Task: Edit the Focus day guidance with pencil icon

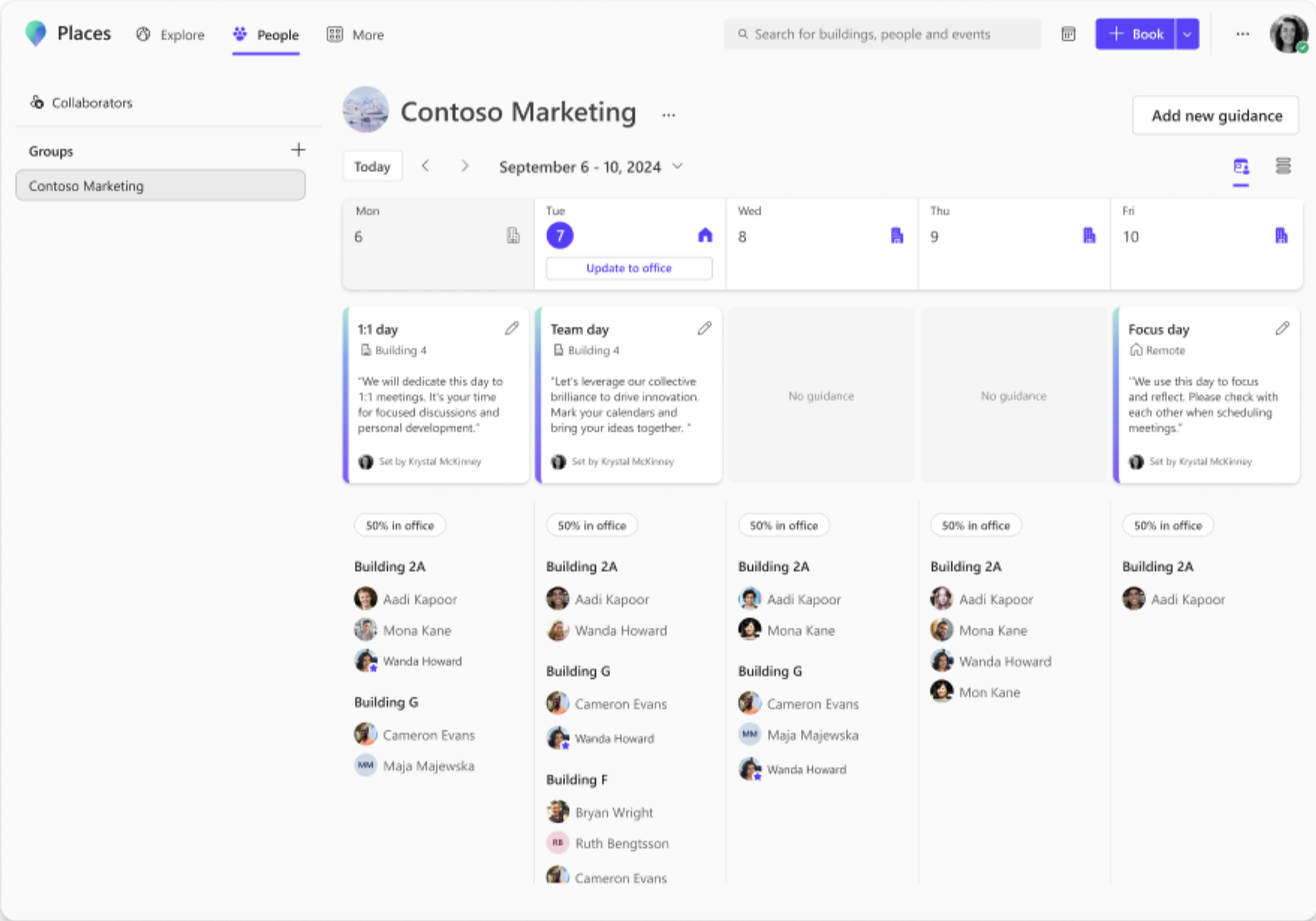Action: point(1283,328)
